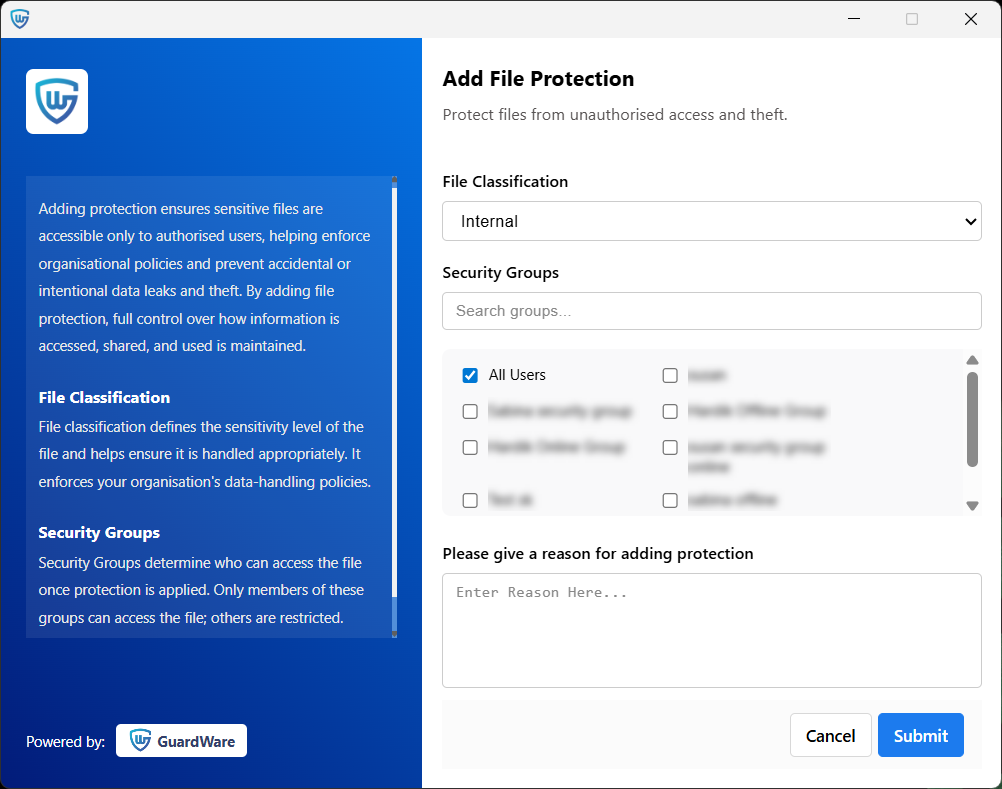Screen dimensions: 1002x789
Task: Click the GuardWare shield icon in the title bar
Action: click(x=20, y=18)
